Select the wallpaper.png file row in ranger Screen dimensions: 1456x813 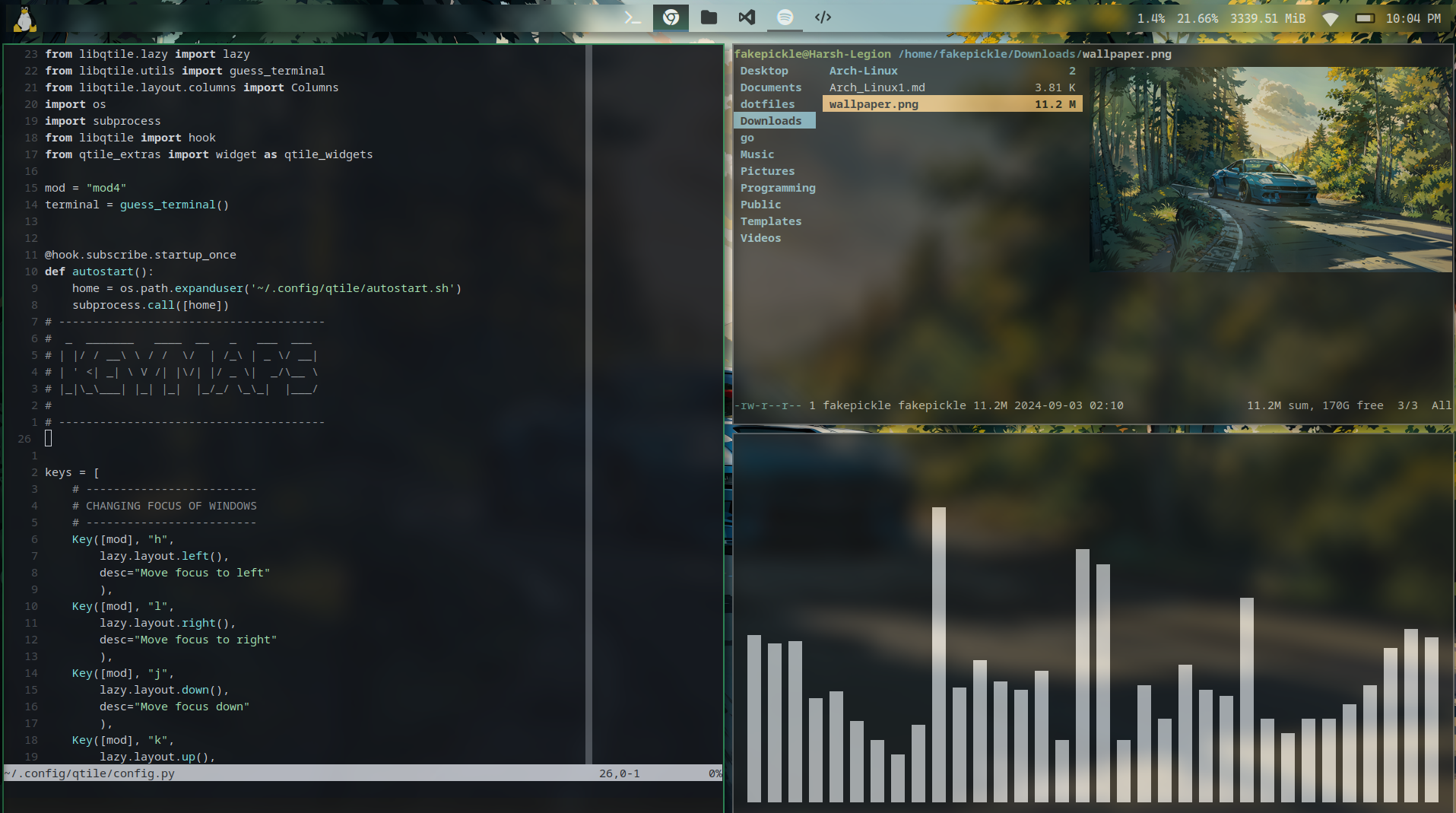952,104
